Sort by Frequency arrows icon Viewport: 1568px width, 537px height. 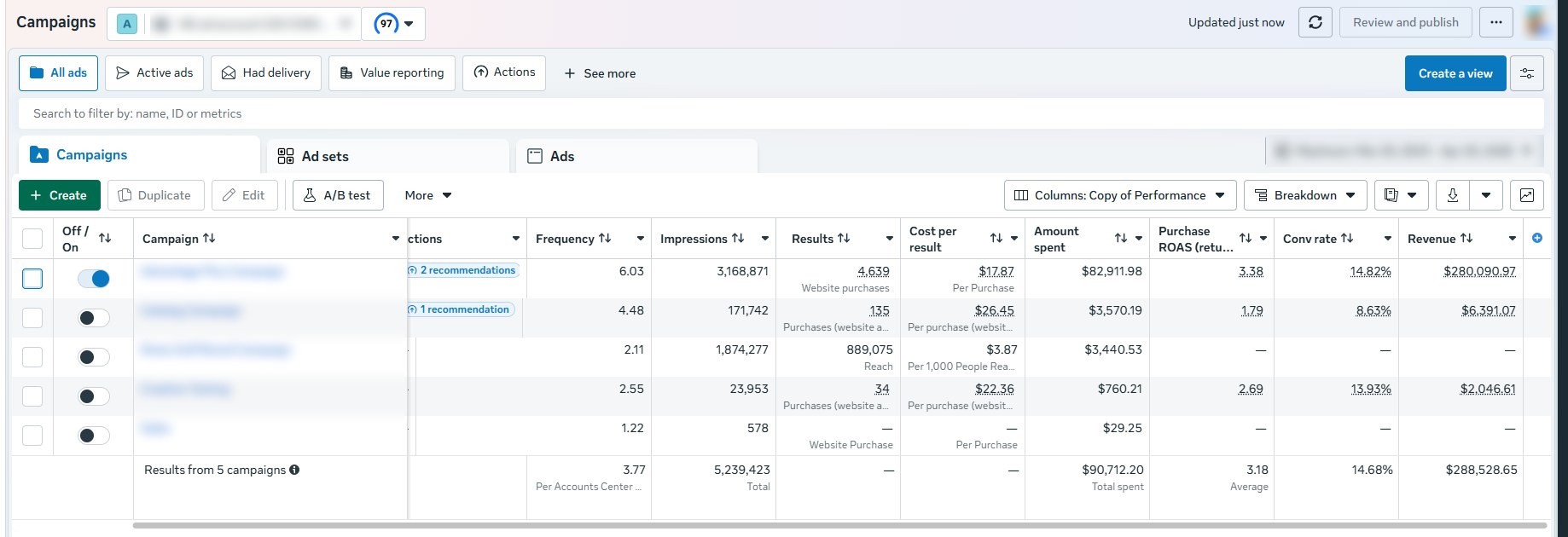click(x=605, y=239)
